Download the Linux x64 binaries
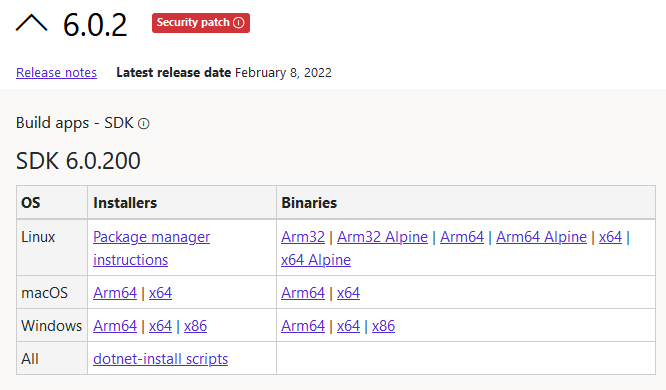This screenshot has height=390, width=666. point(610,237)
